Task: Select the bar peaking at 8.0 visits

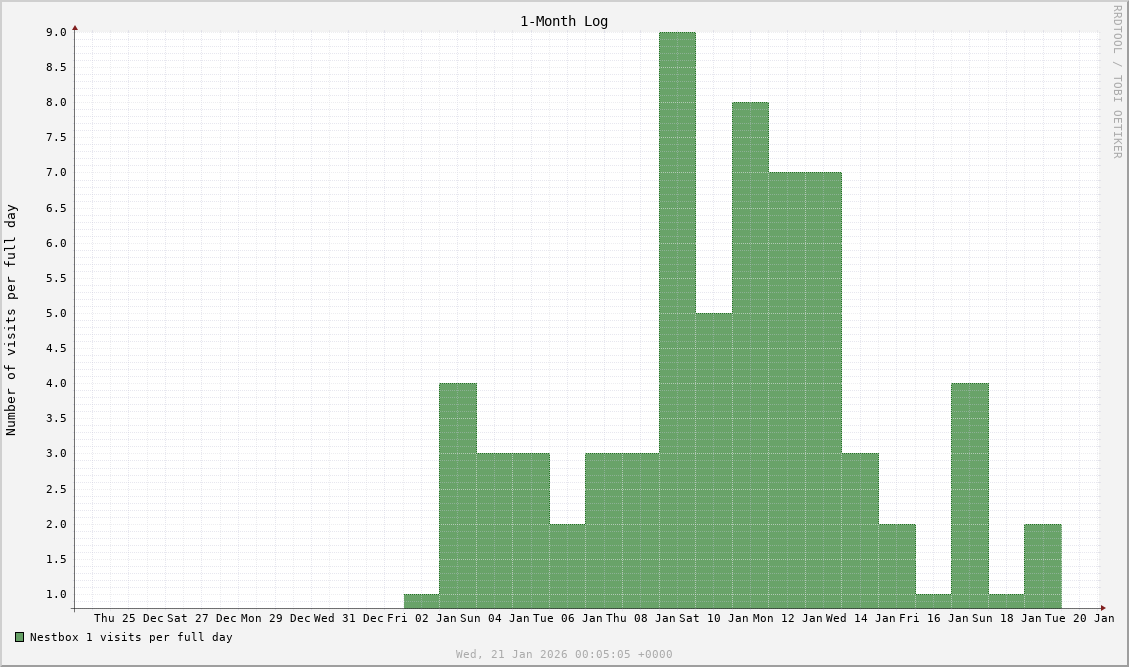Action: click(x=750, y=355)
